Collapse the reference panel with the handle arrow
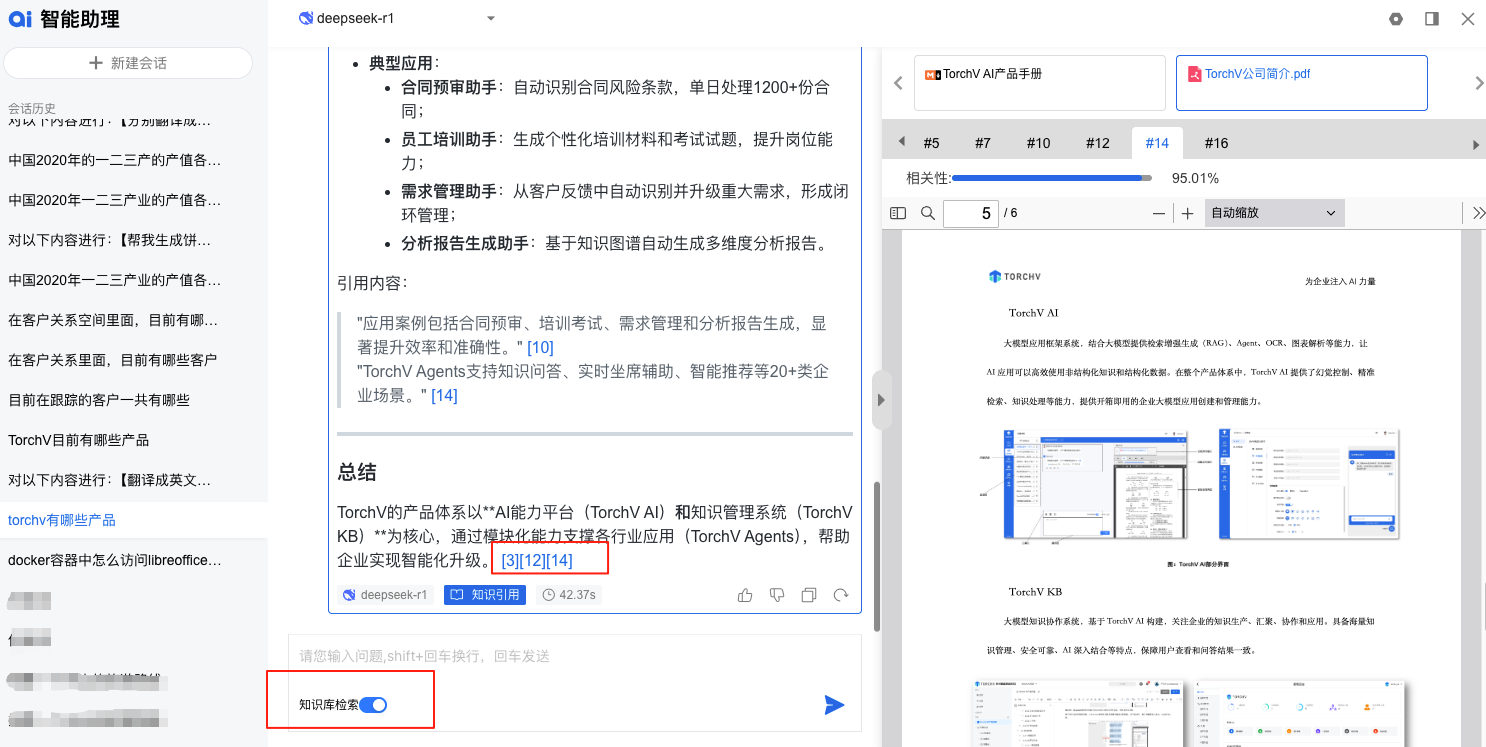This screenshot has width=1486, height=747. click(881, 399)
